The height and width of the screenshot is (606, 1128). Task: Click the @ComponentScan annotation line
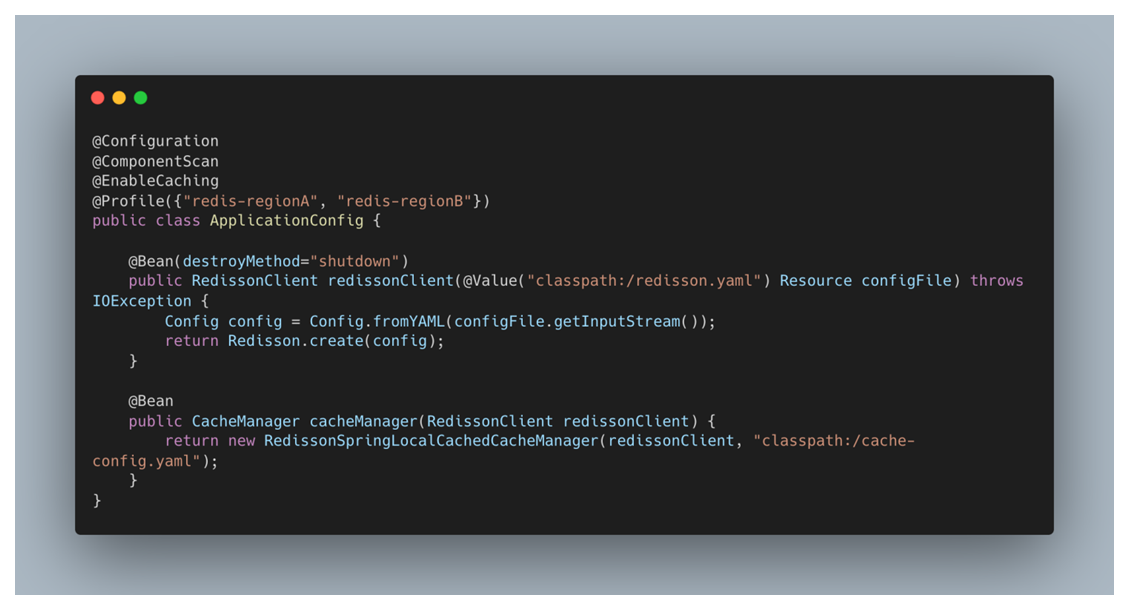coord(155,161)
